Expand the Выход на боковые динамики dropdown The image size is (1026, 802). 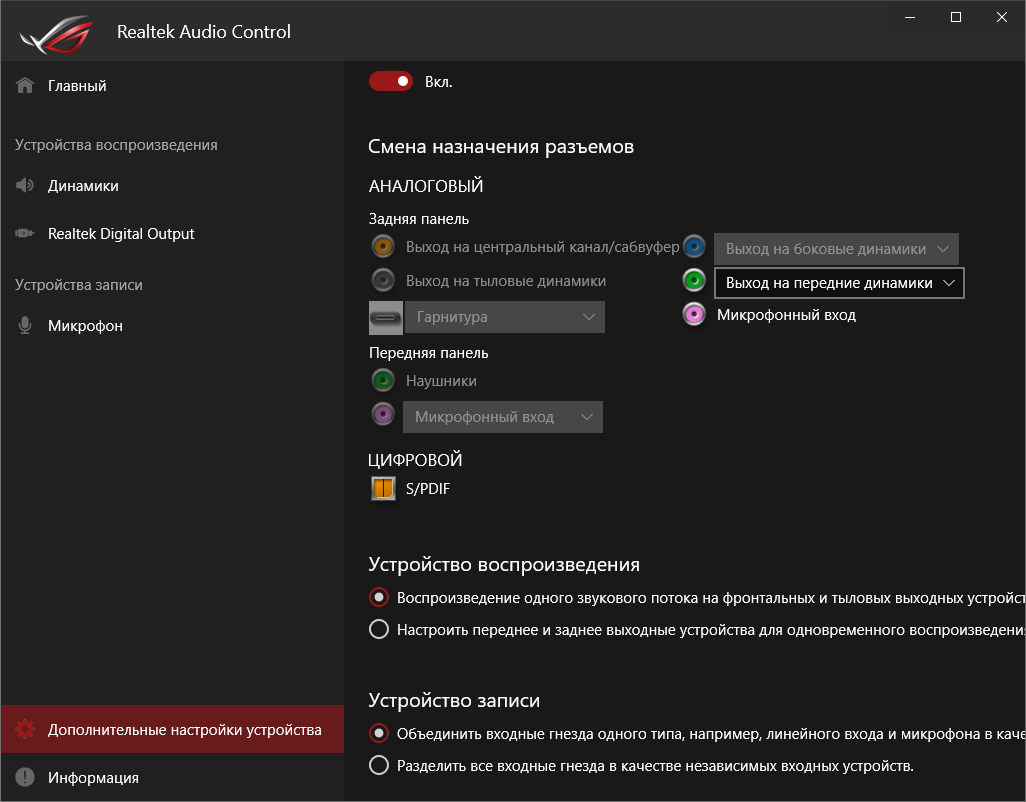[x=836, y=249]
